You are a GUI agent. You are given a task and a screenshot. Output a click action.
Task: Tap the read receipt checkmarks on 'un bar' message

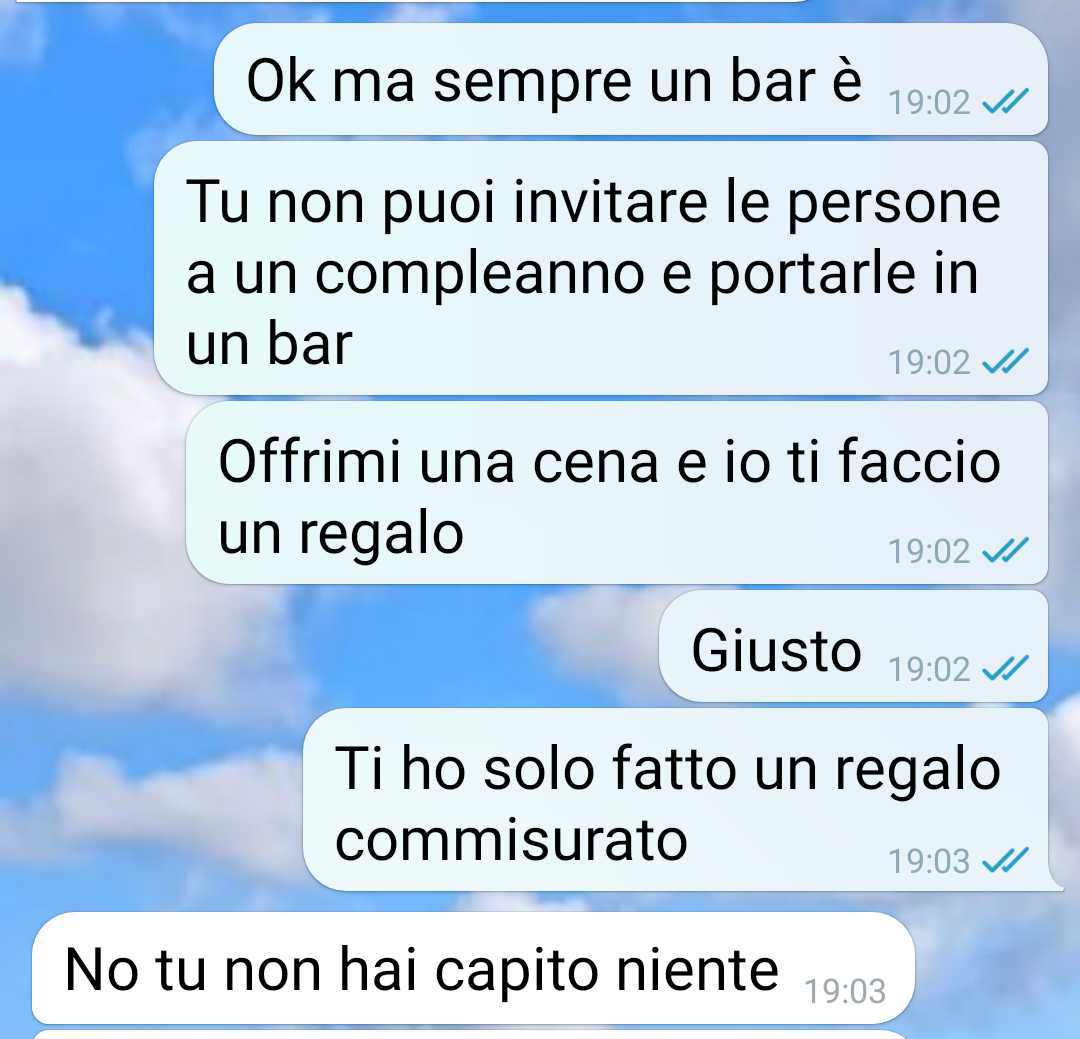[1005, 362]
